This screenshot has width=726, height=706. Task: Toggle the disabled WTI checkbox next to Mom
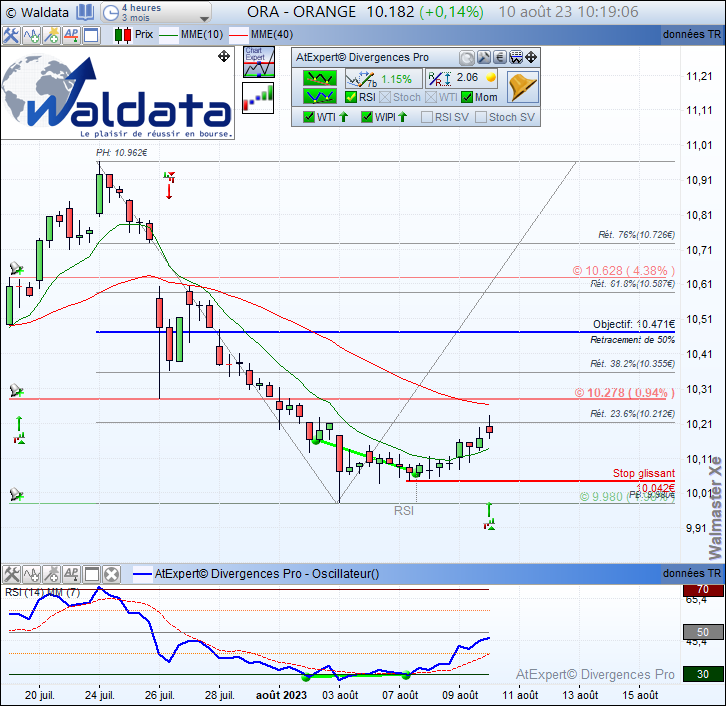pos(431,97)
